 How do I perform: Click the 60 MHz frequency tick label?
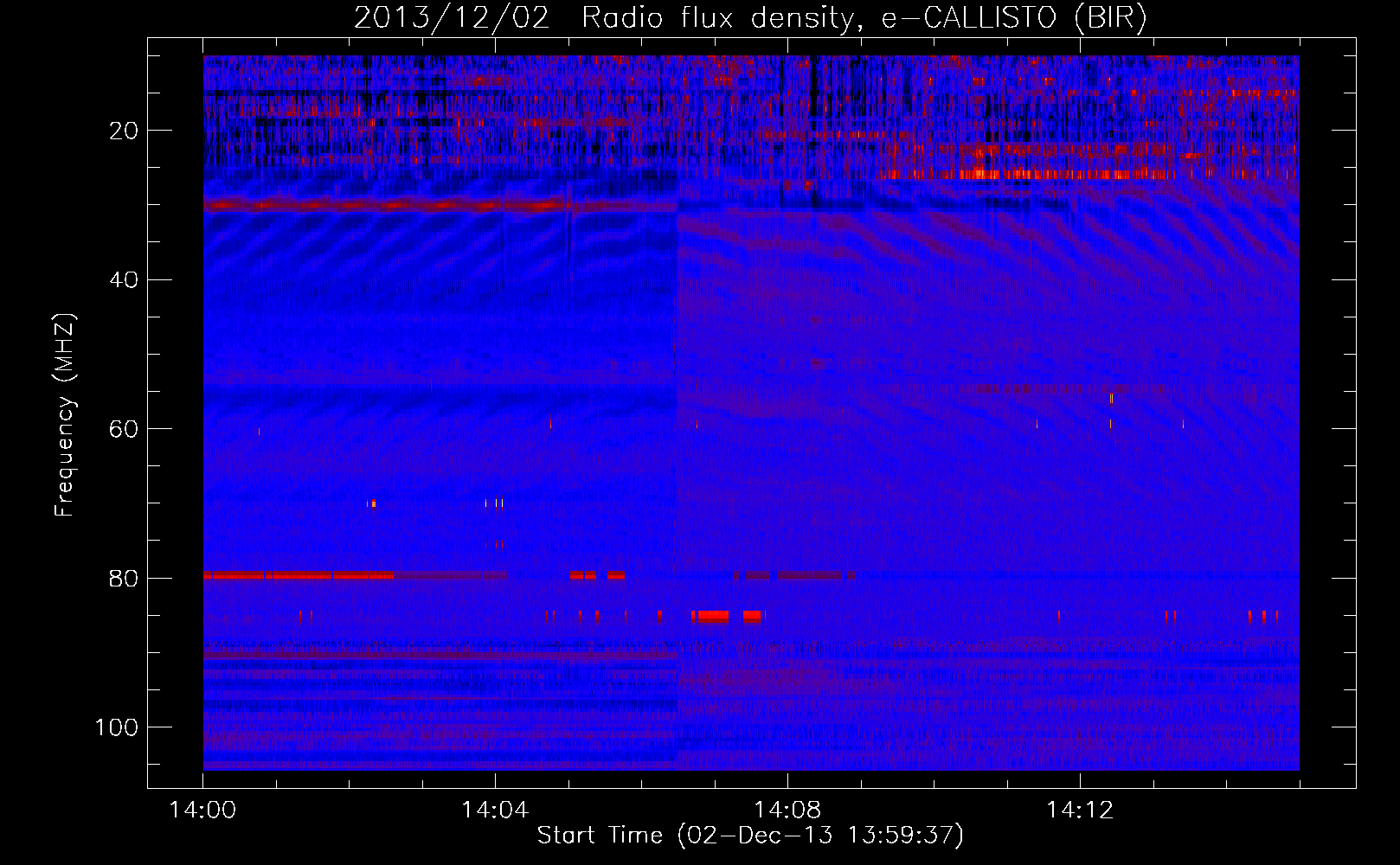[x=124, y=429]
